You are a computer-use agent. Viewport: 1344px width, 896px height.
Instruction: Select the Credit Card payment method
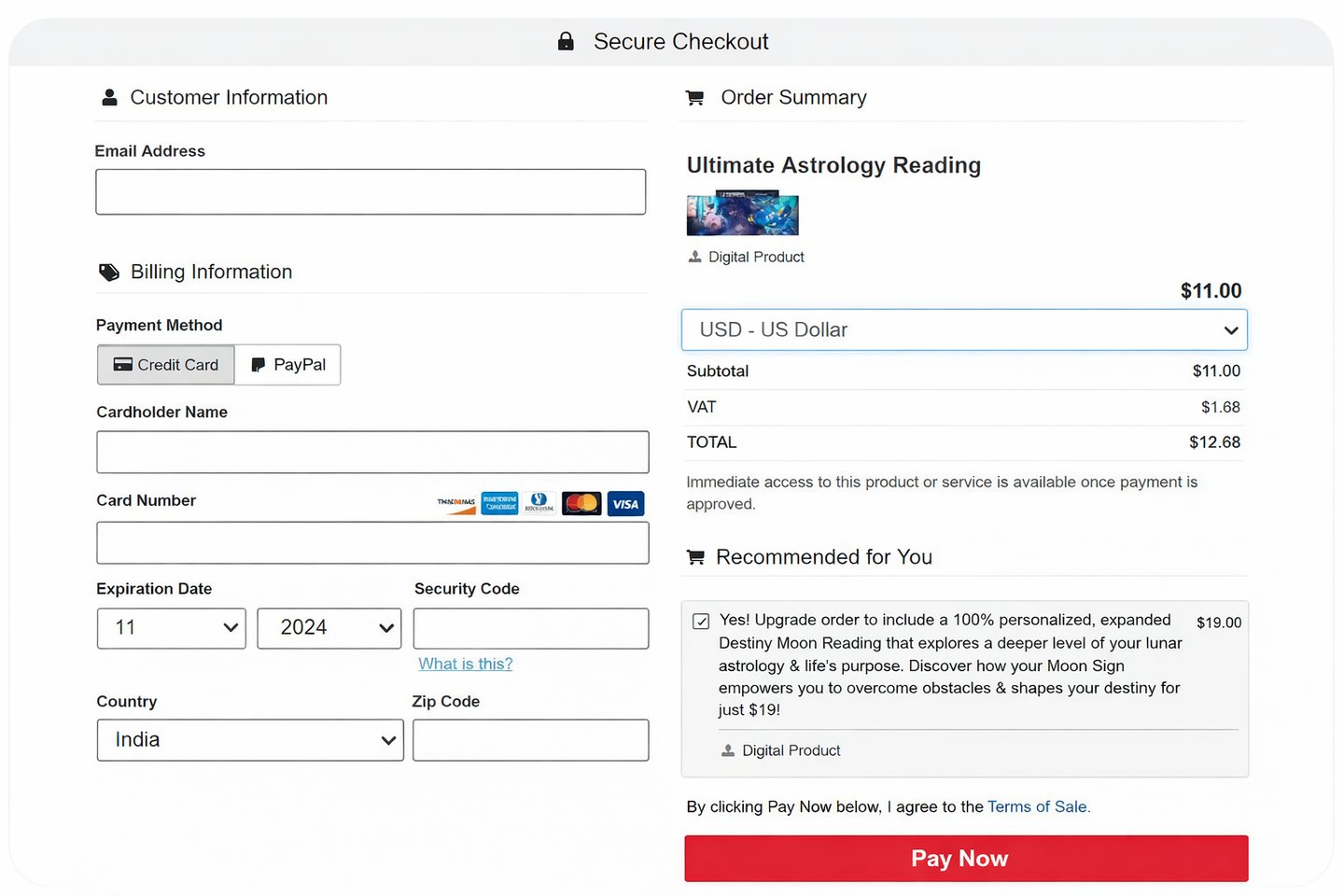pos(166,365)
